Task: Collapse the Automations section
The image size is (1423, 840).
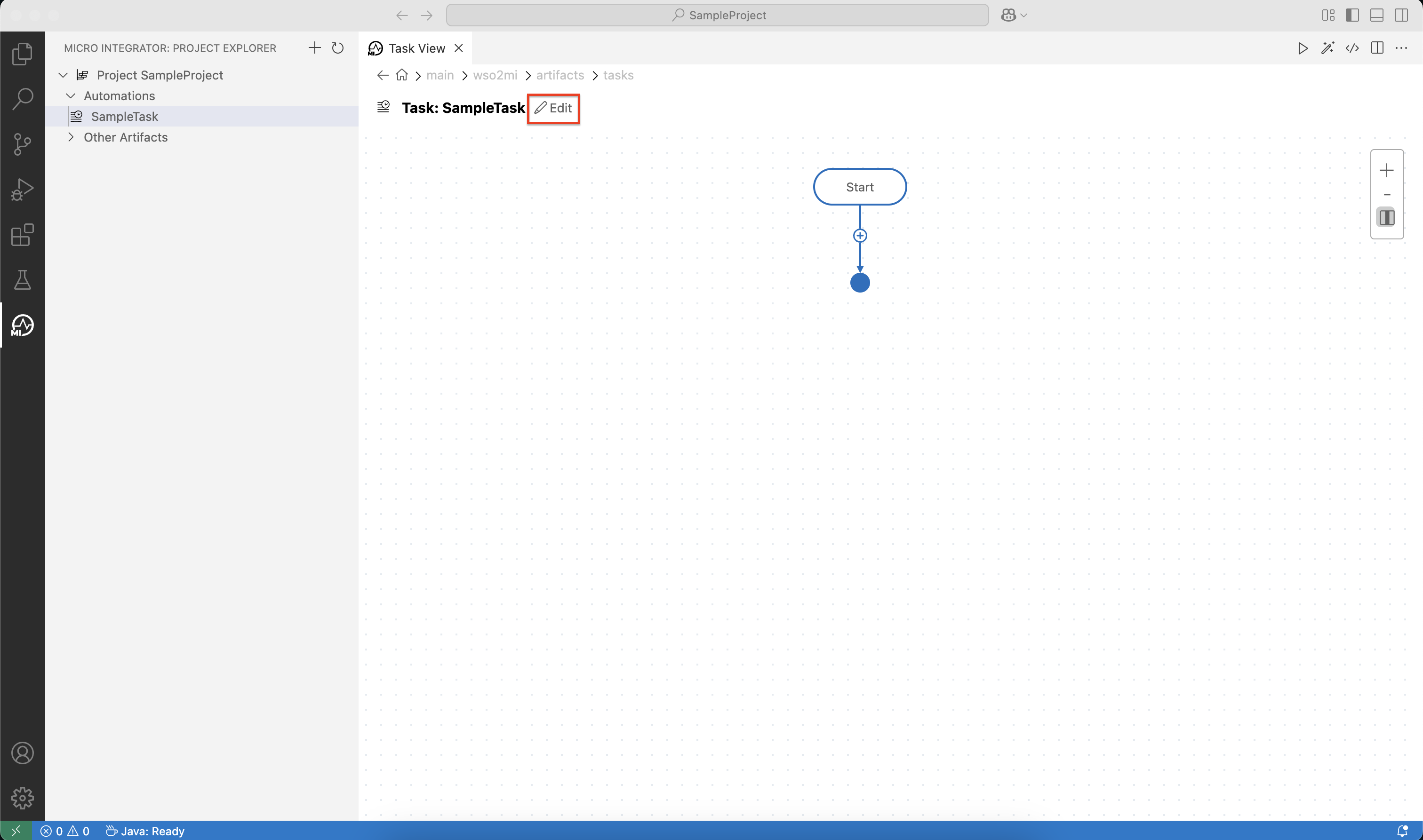Action: 71,95
